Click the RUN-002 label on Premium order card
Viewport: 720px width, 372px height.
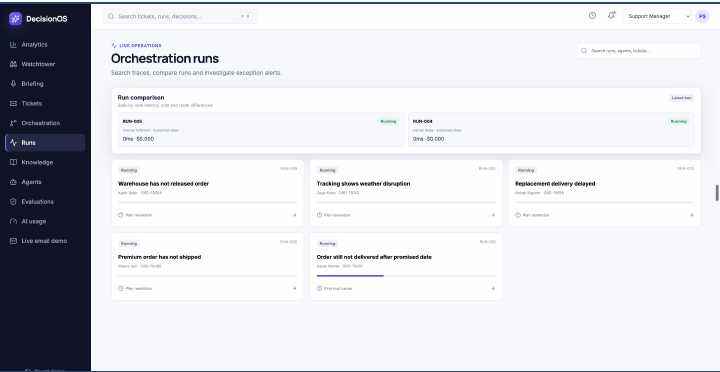pos(289,242)
